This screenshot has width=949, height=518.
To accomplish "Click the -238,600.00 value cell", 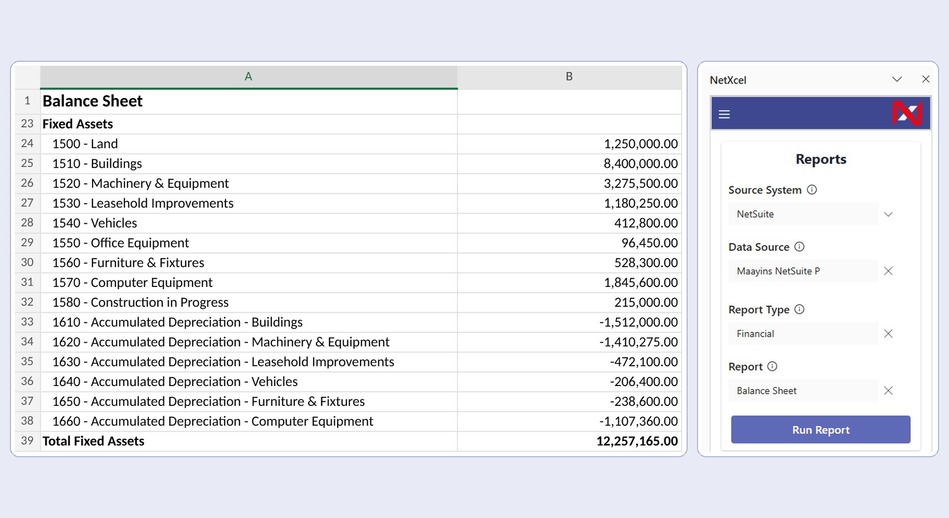I will 570,401.
